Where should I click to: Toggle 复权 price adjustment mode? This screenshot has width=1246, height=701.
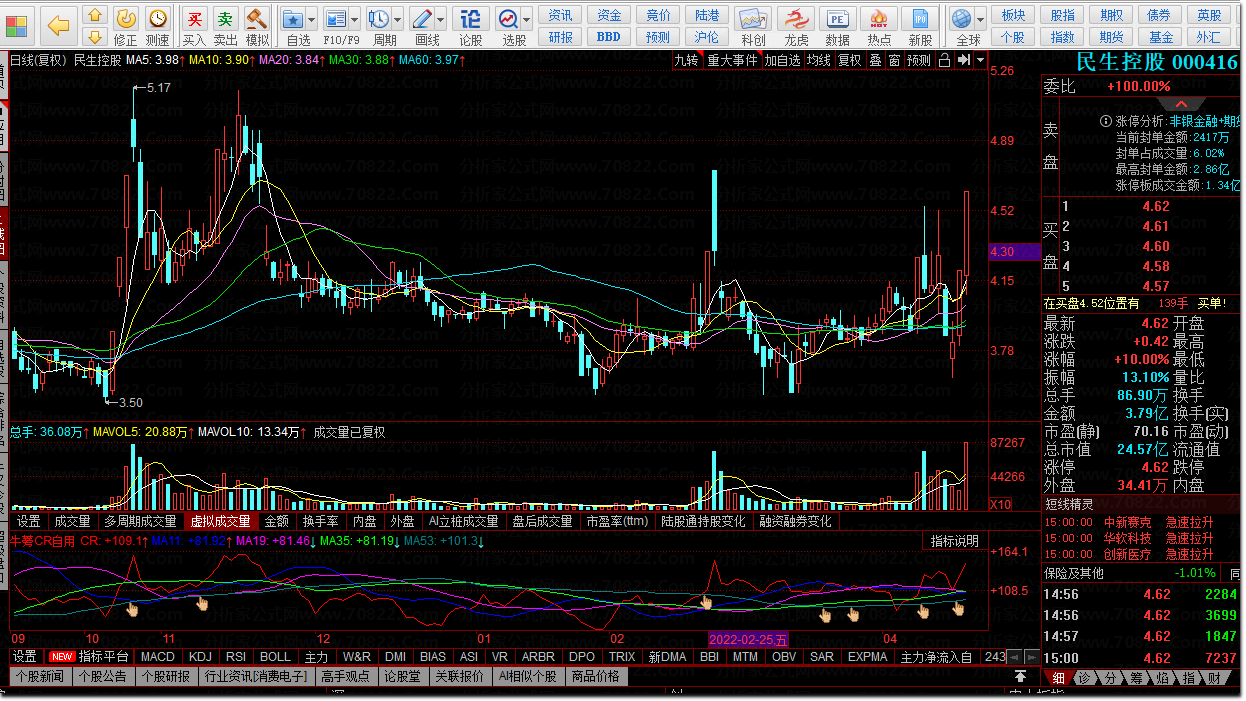click(849, 60)
